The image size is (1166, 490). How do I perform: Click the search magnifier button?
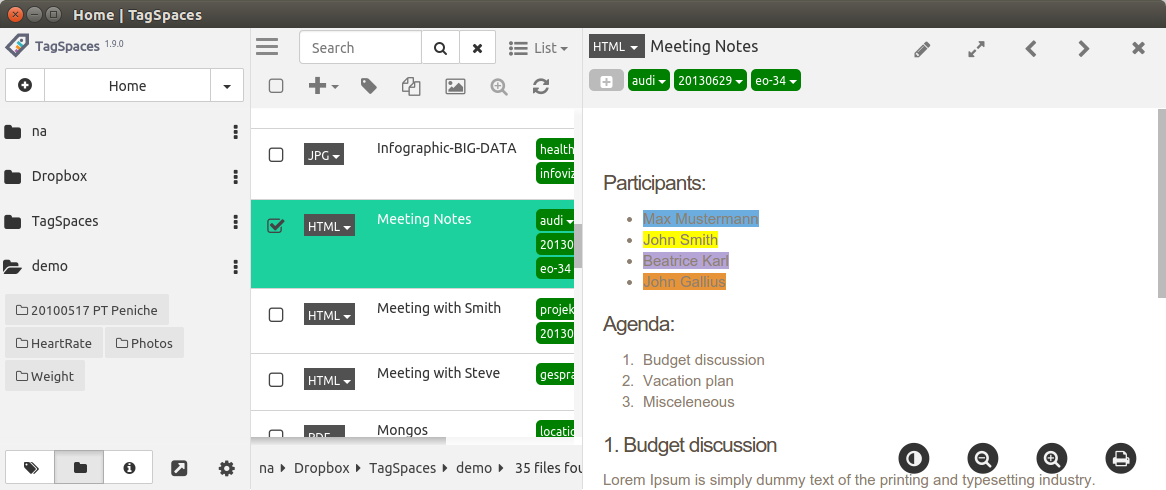pos(440,48)
